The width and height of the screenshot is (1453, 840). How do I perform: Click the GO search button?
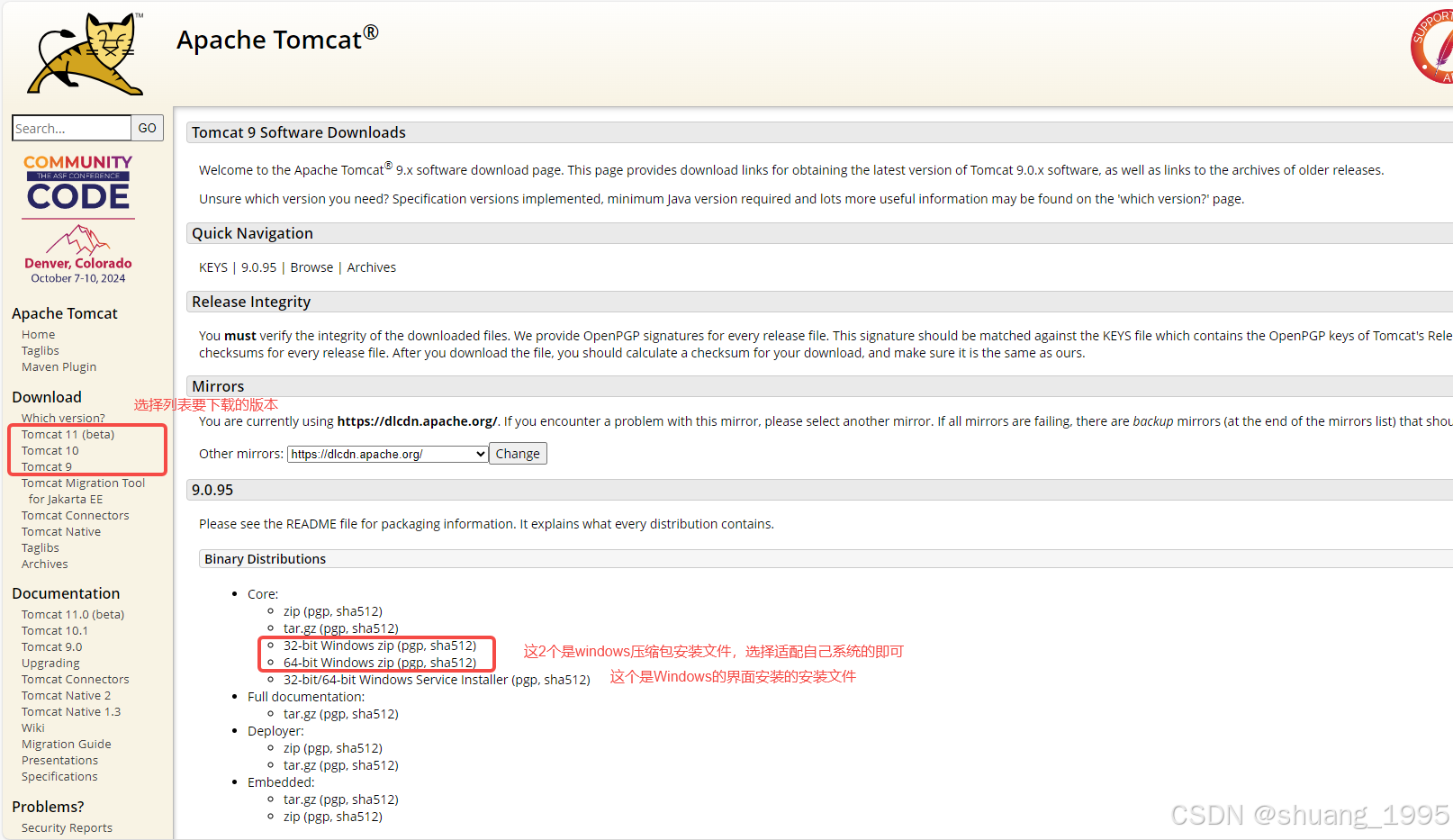(148, 128)
